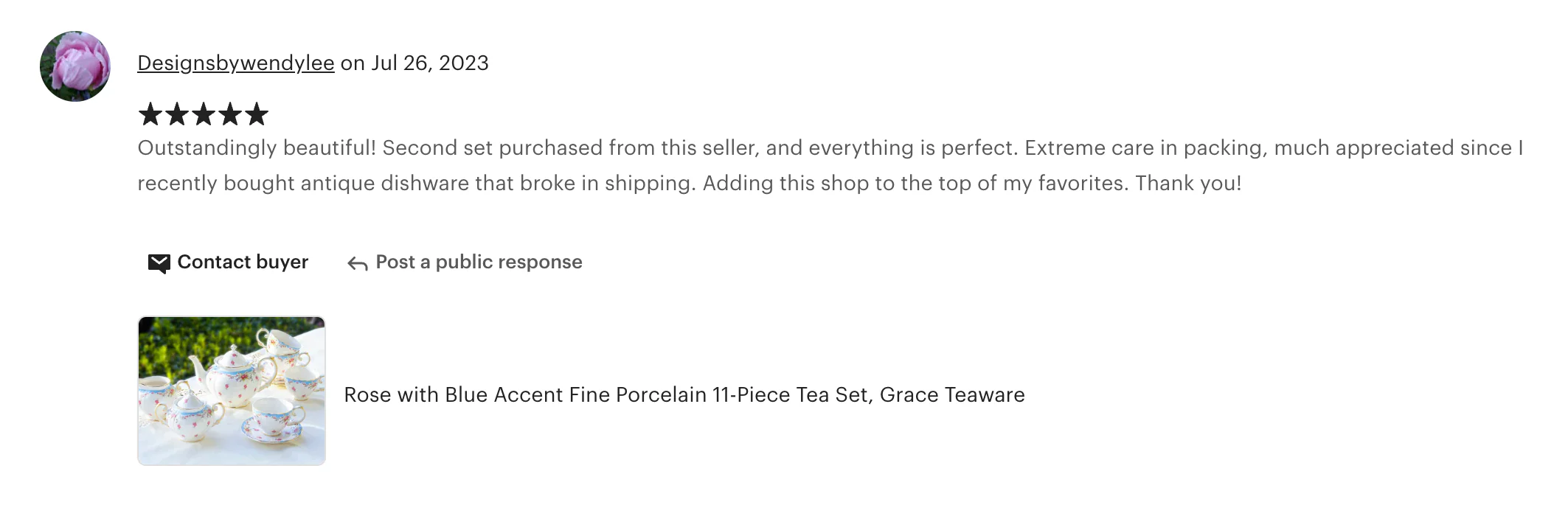Click the reviewer's pink flower avatar

coord(75,66)
